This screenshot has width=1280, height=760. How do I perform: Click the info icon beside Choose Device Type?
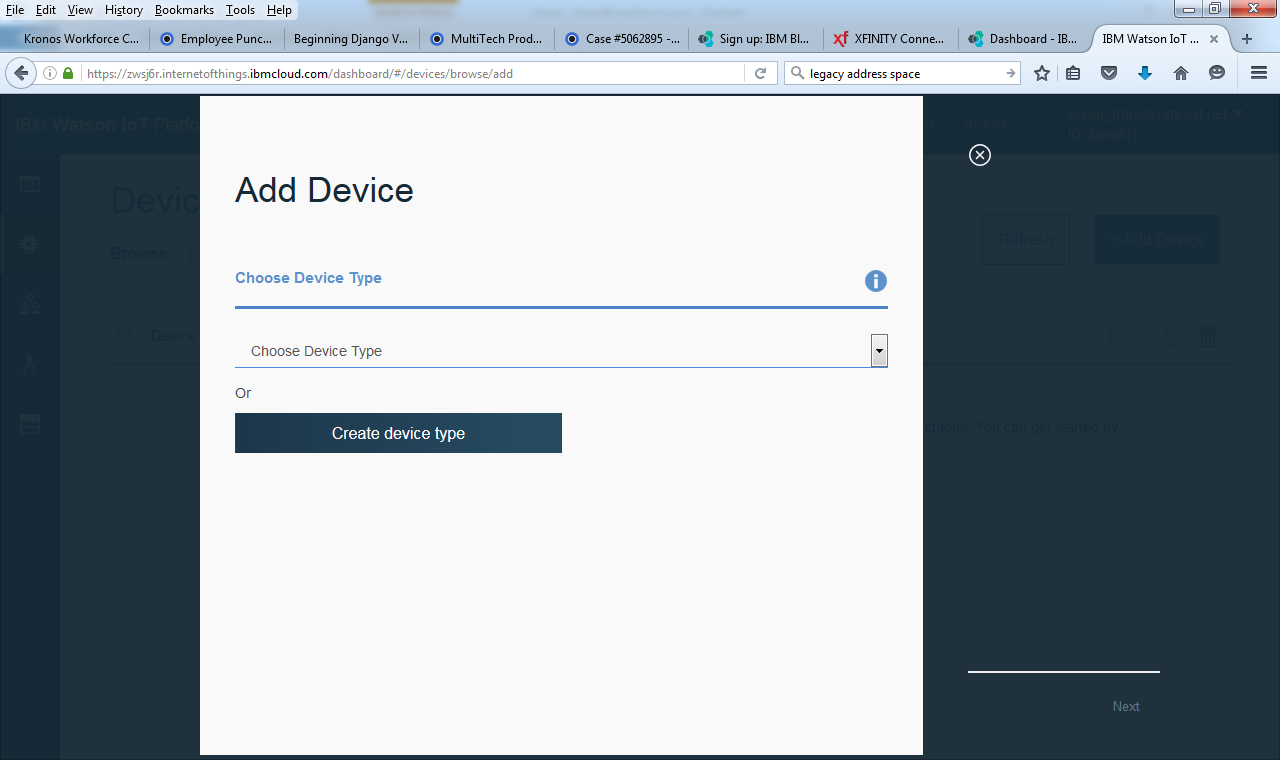tap(875, 281)
